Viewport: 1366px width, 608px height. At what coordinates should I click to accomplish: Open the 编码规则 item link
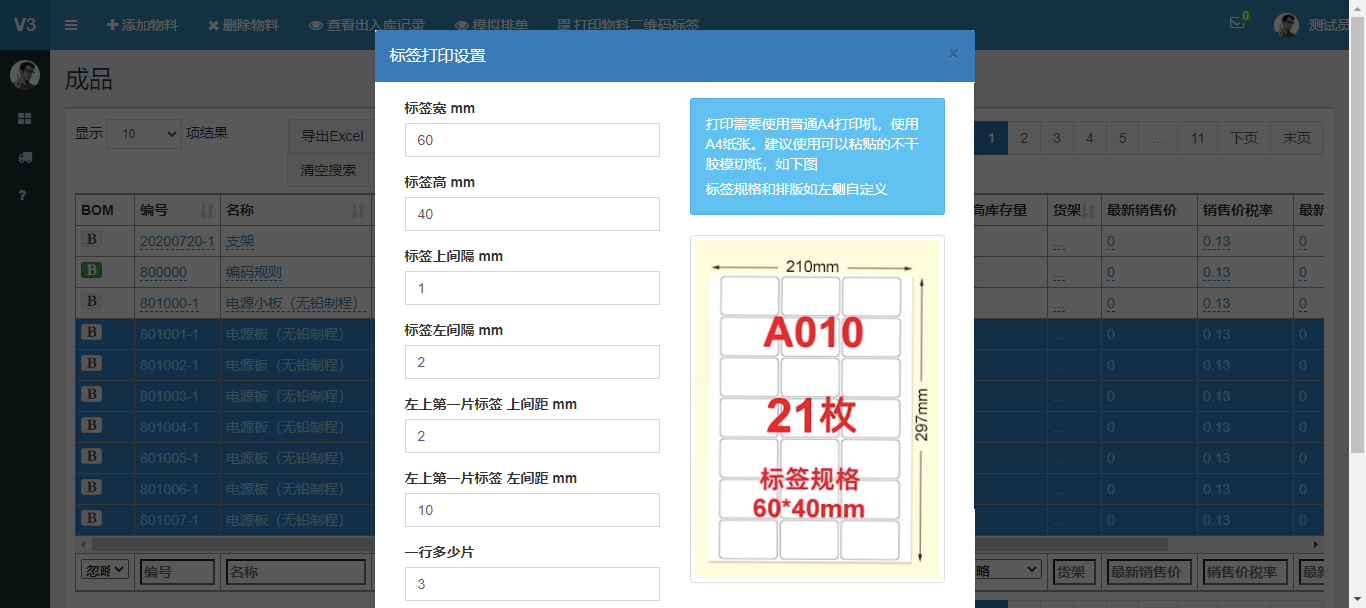[x=254, y=272]
